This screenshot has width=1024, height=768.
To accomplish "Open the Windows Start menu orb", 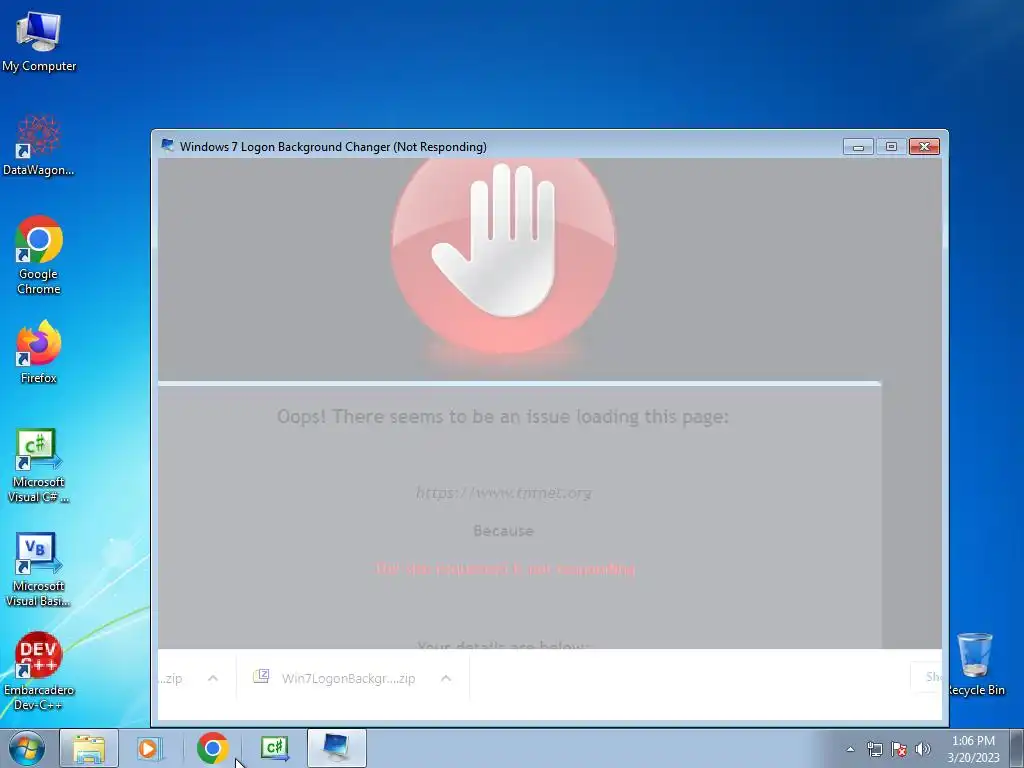I will point(27,748).
